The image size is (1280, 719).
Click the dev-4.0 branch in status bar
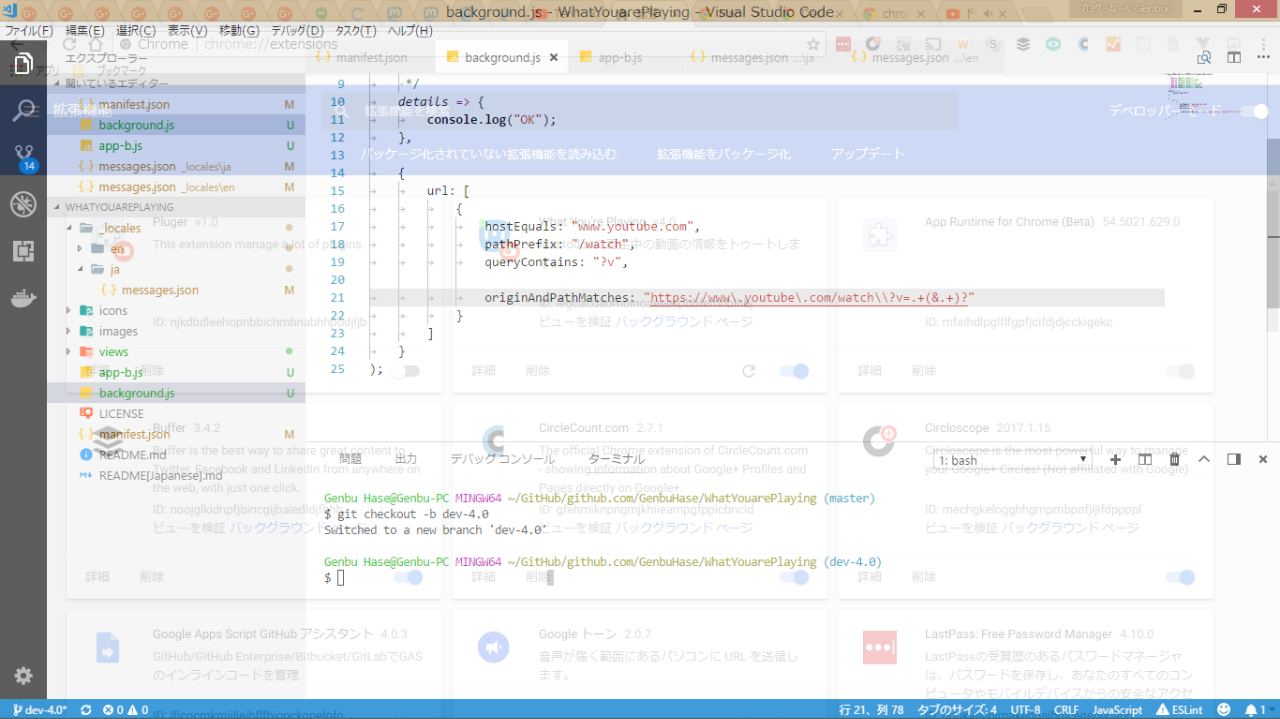(40, 710)
